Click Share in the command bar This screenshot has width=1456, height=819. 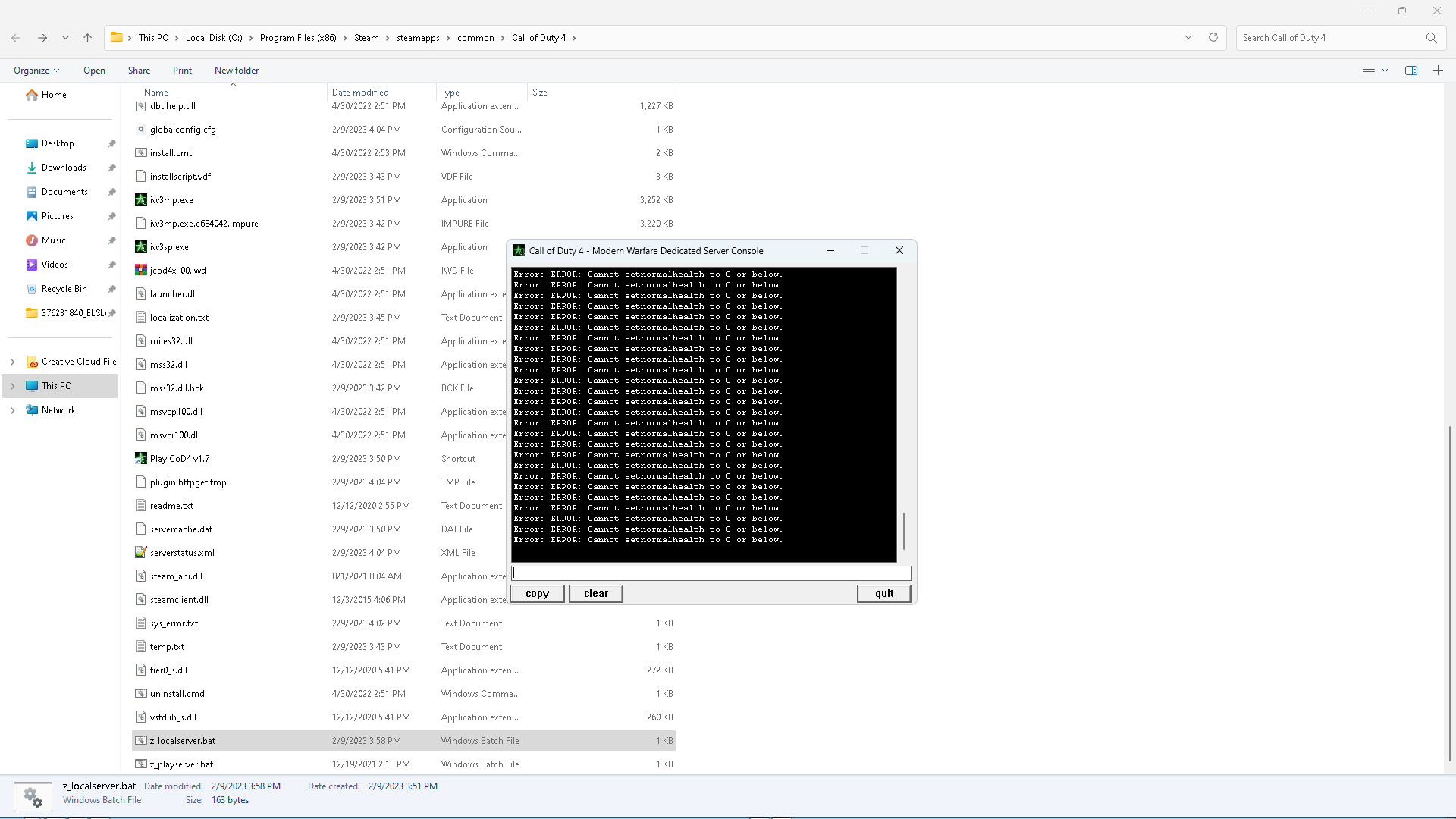coord(139,71)
